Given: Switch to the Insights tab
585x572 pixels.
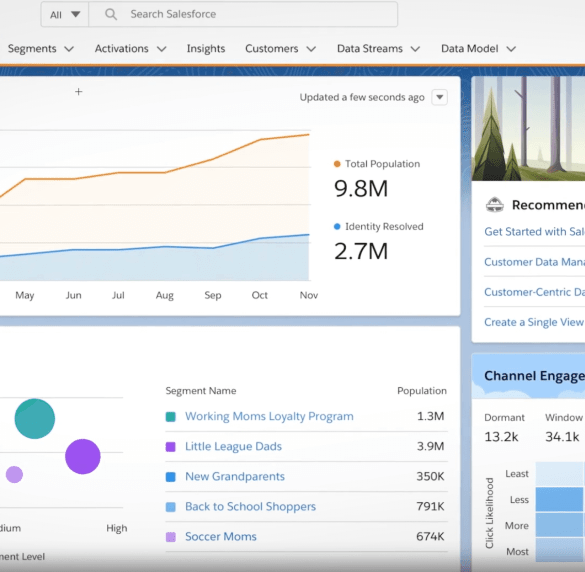Looking at the screenshot, I should 206,49.
